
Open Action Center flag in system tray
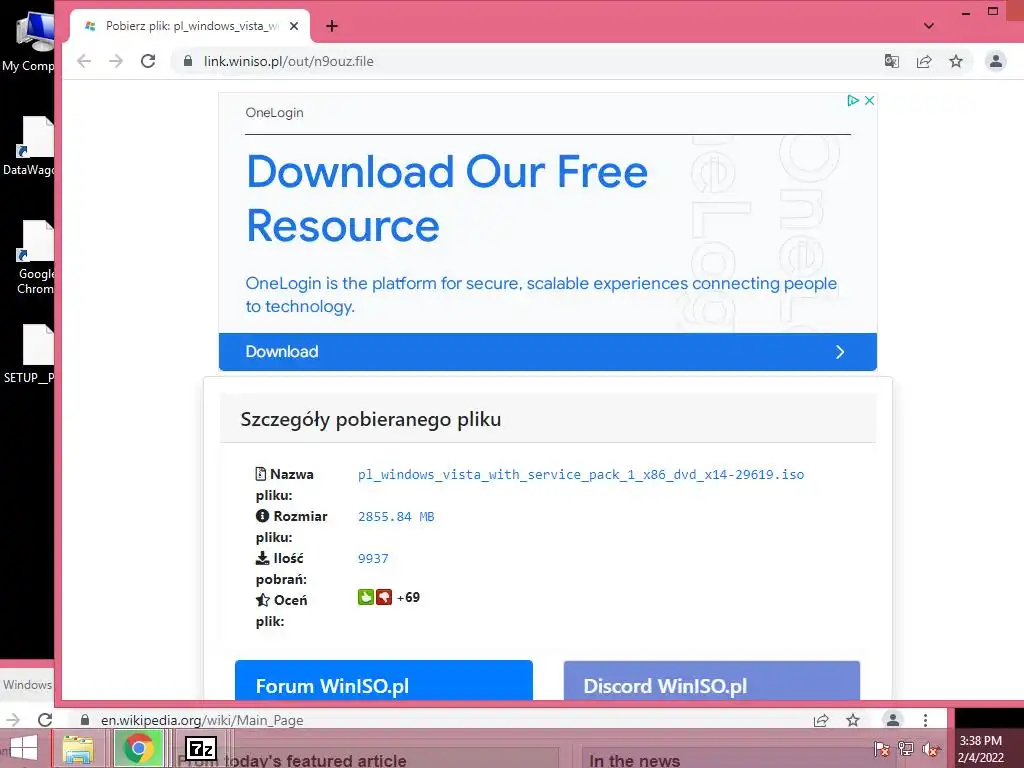click(x=881, y=749)
